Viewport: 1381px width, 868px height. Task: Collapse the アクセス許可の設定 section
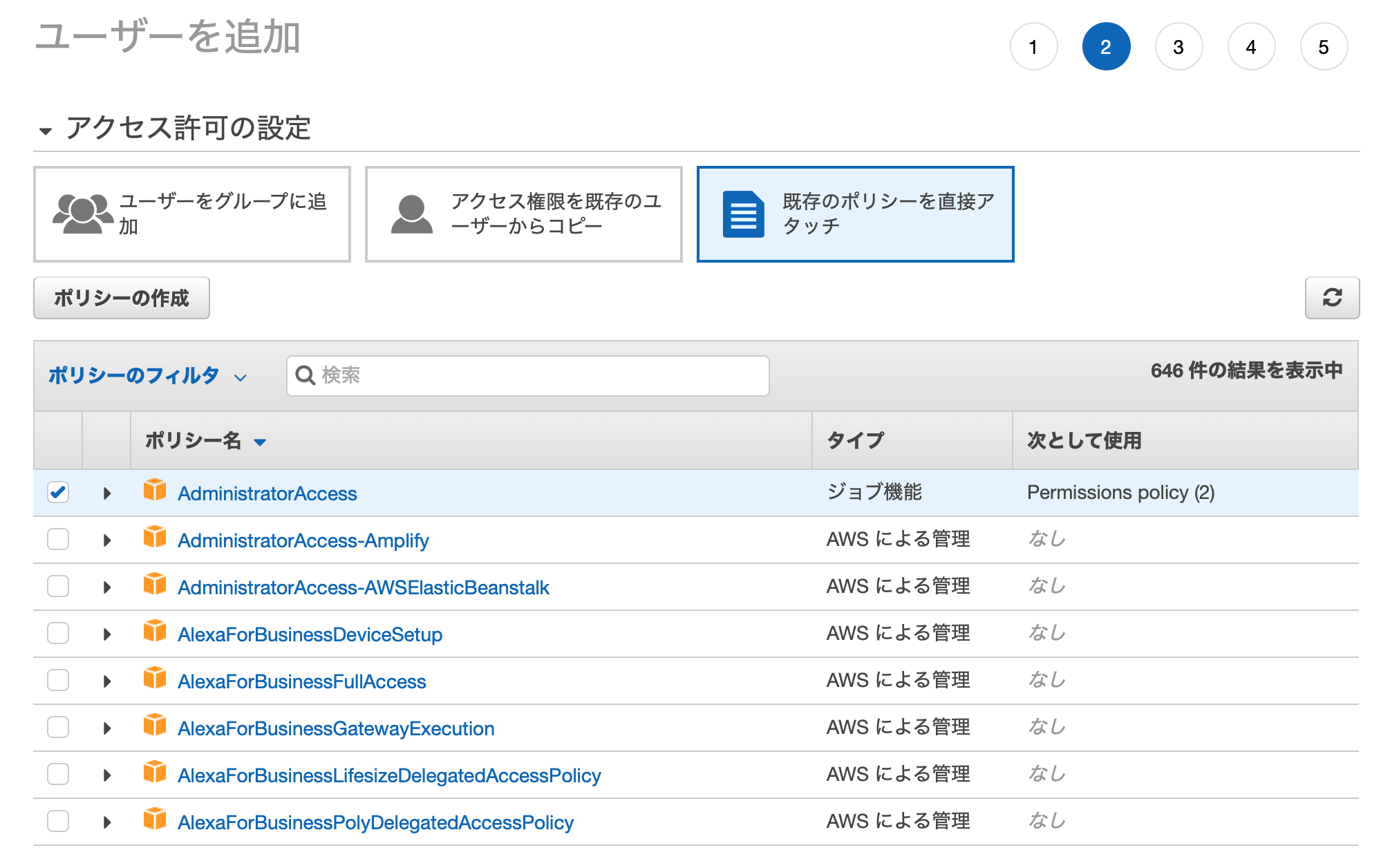click(46, 131)
